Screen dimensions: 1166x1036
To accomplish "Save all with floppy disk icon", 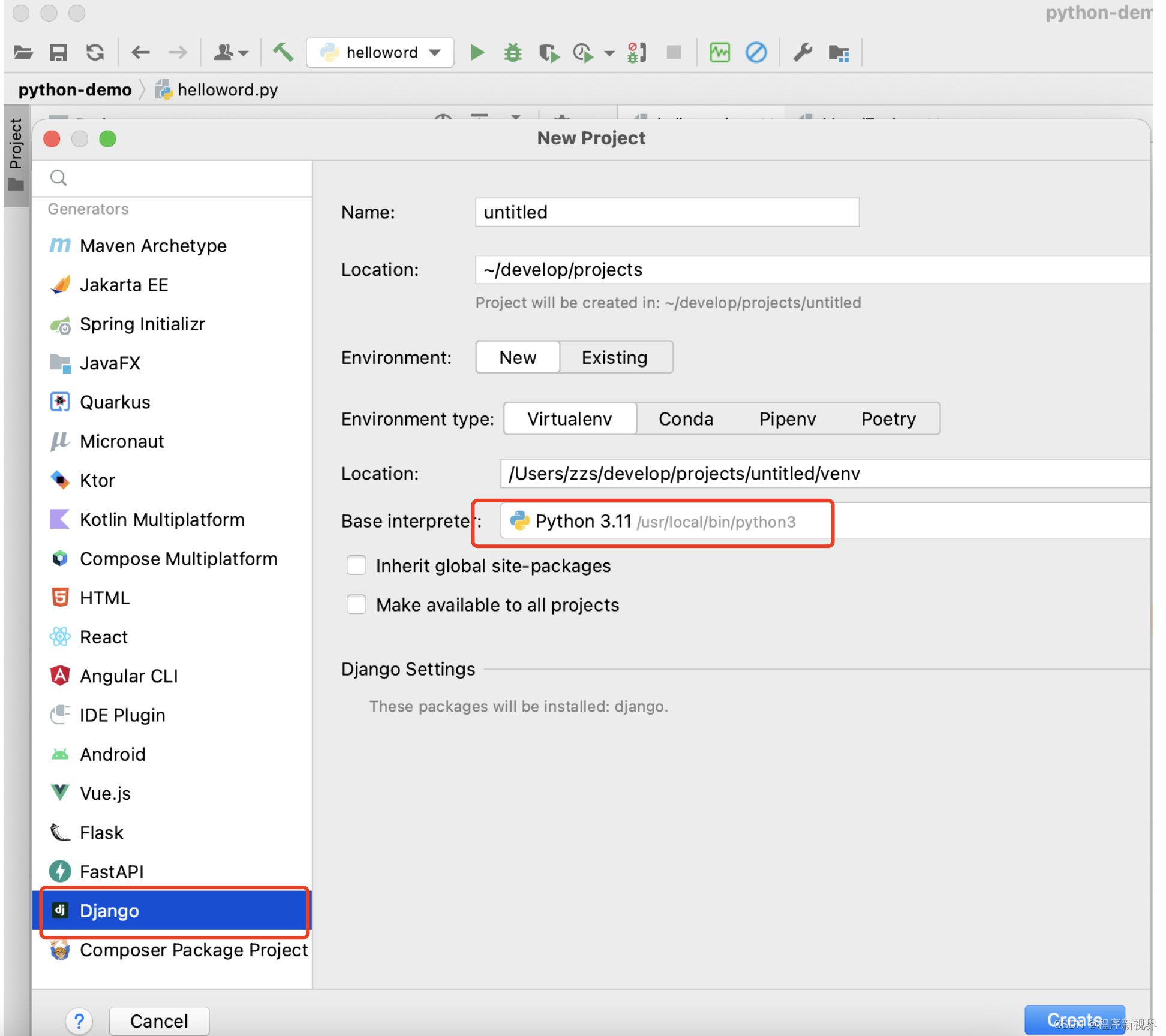I will coord(58,53).
